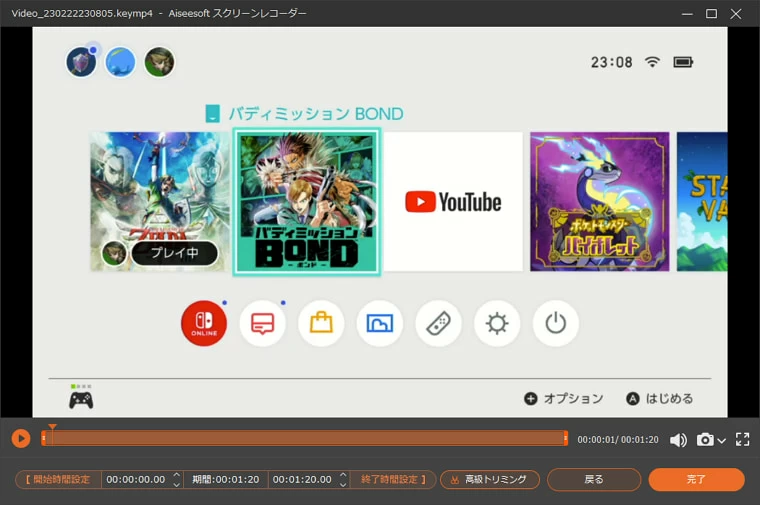Image resolution: width=760 pixels, height=505 pixels.
Task: Enter fullscreen preview mode
Action: point(742,440)
